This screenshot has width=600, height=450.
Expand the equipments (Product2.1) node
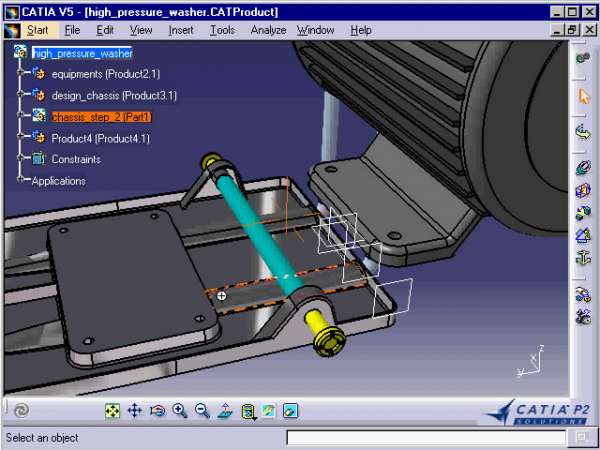tap(19, 72)
